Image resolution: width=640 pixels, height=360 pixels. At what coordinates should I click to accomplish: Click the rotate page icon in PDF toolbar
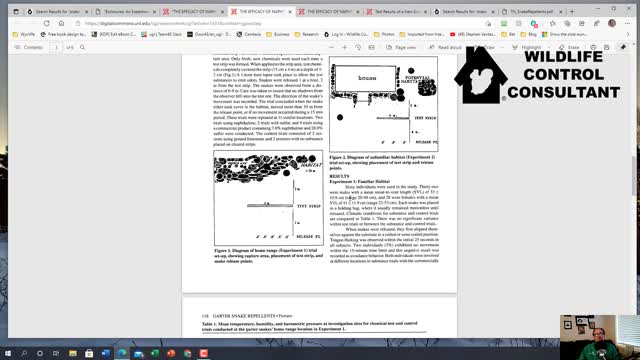(358, 47)
